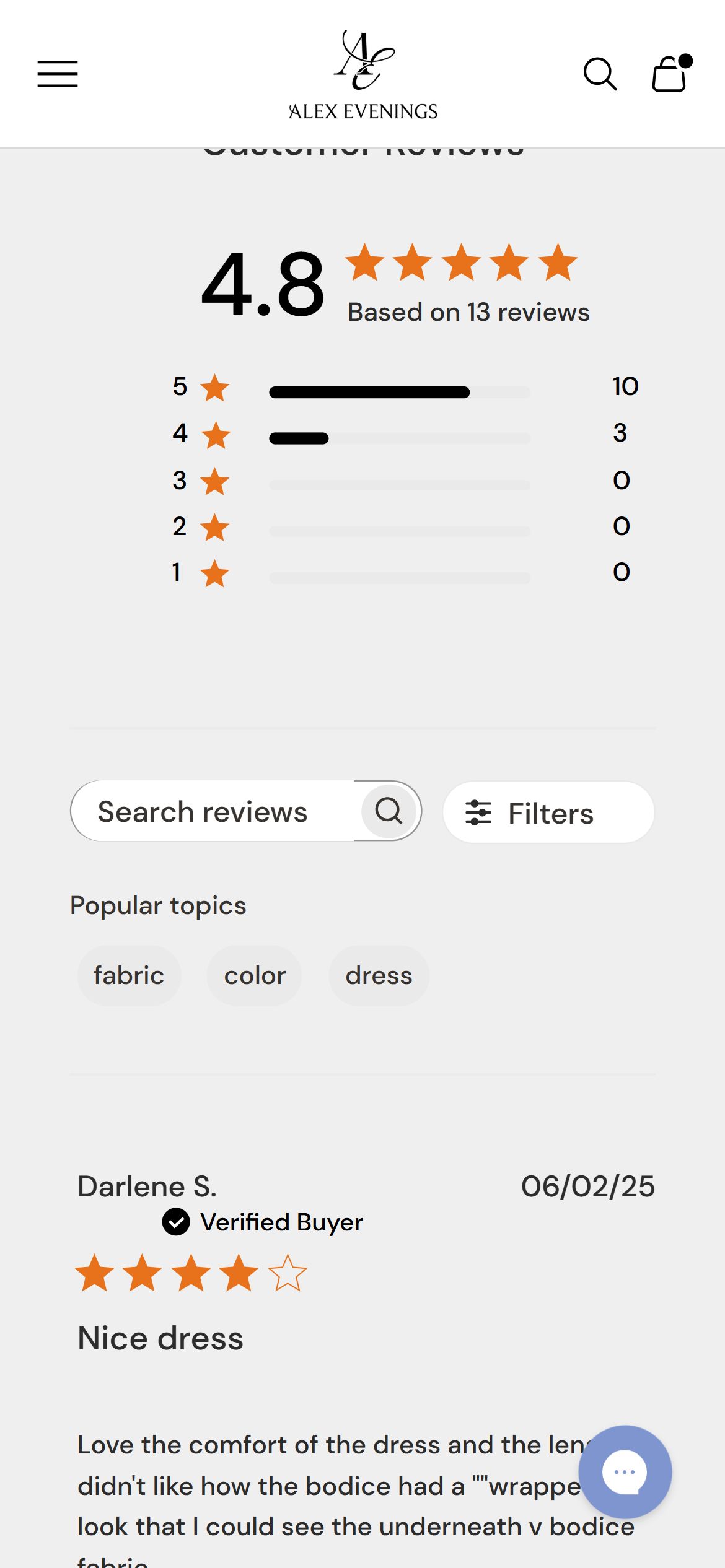This screenshot has height=1568, width=725.
Task: Filter reviews by 4 star bar
Action: pos(400,438)
